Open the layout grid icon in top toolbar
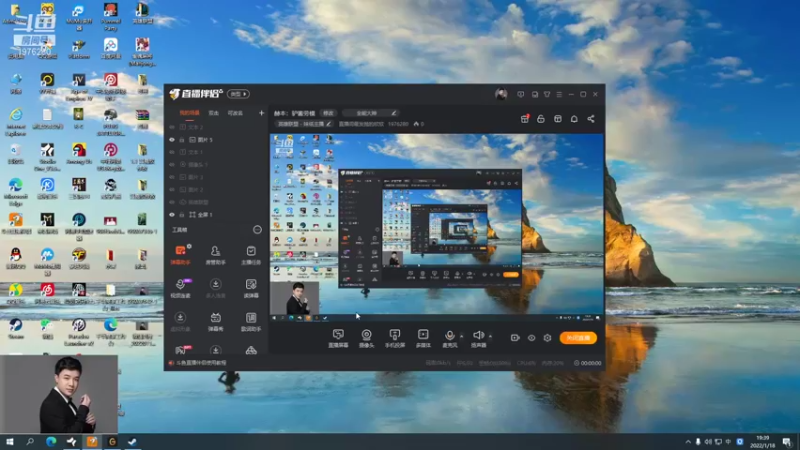The height and width of the screenshot is (450, 800). point(558,119)
